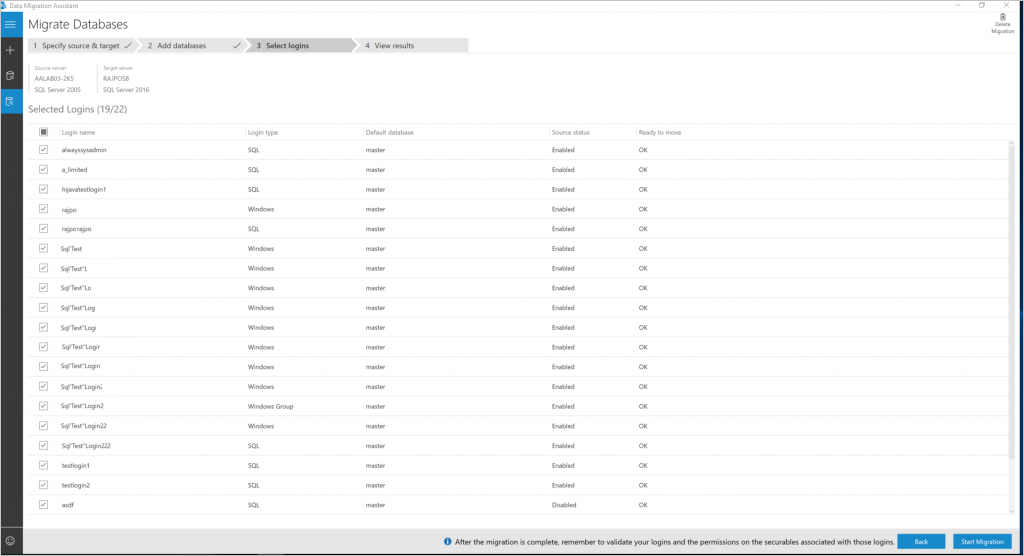Uncheck the Windows Group login checkbox
1024x556 pixels.
(44, 406)
